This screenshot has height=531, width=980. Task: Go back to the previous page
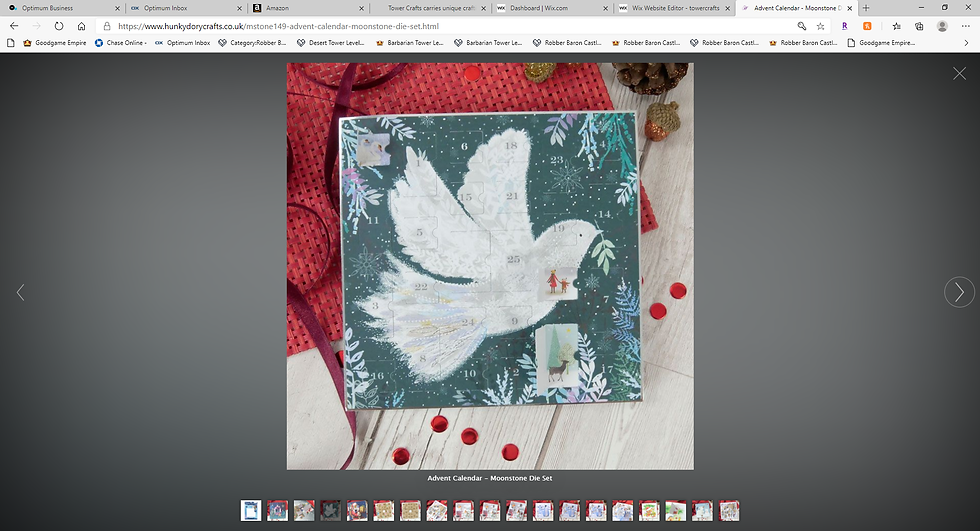(14, 26)
